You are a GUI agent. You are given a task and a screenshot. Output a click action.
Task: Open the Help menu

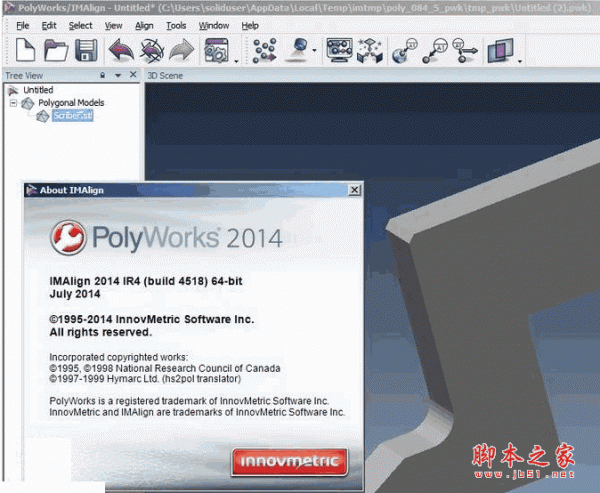(x=250, y=26)
